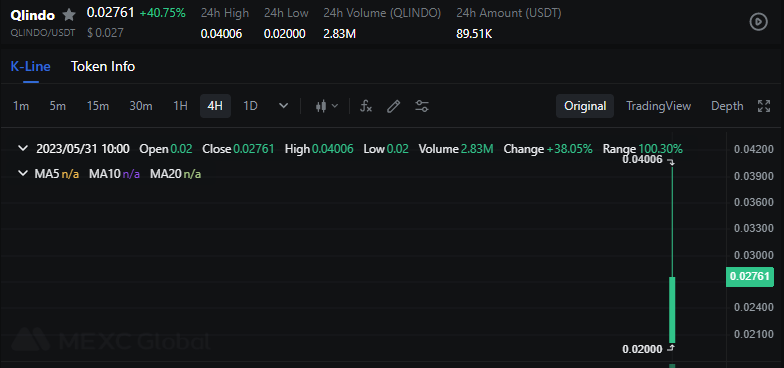The height and width of the screenshot is (368, 784).
Task: Click the 24h Volume value 2.83M
Action: click(x=340, y=34)
